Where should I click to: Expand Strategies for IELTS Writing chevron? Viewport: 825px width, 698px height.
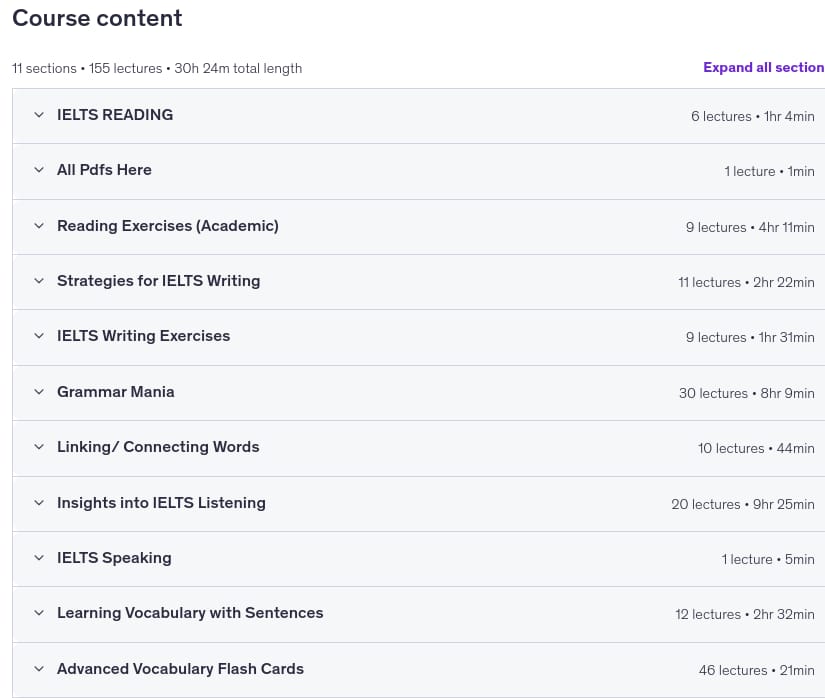(x=39, y=281)
